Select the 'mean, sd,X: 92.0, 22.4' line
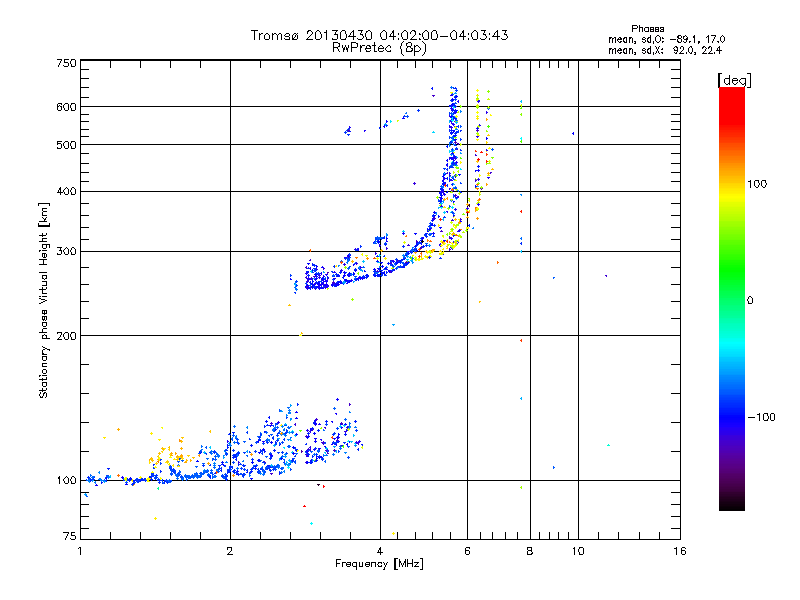The width and height of the screenshot is (800, 600). point(665,50)
